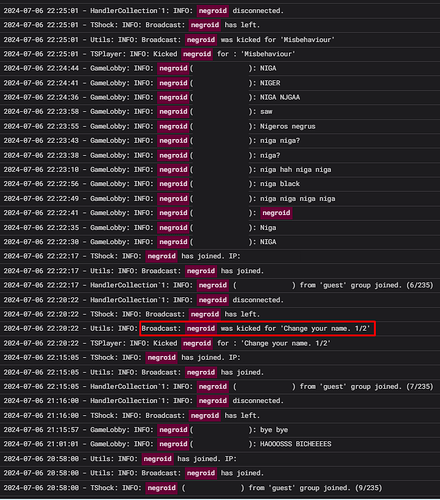The image size is (440, 500).
Task: Click TSPlayer 'Kicked for : Change your name' row
Action: [220, 343]
